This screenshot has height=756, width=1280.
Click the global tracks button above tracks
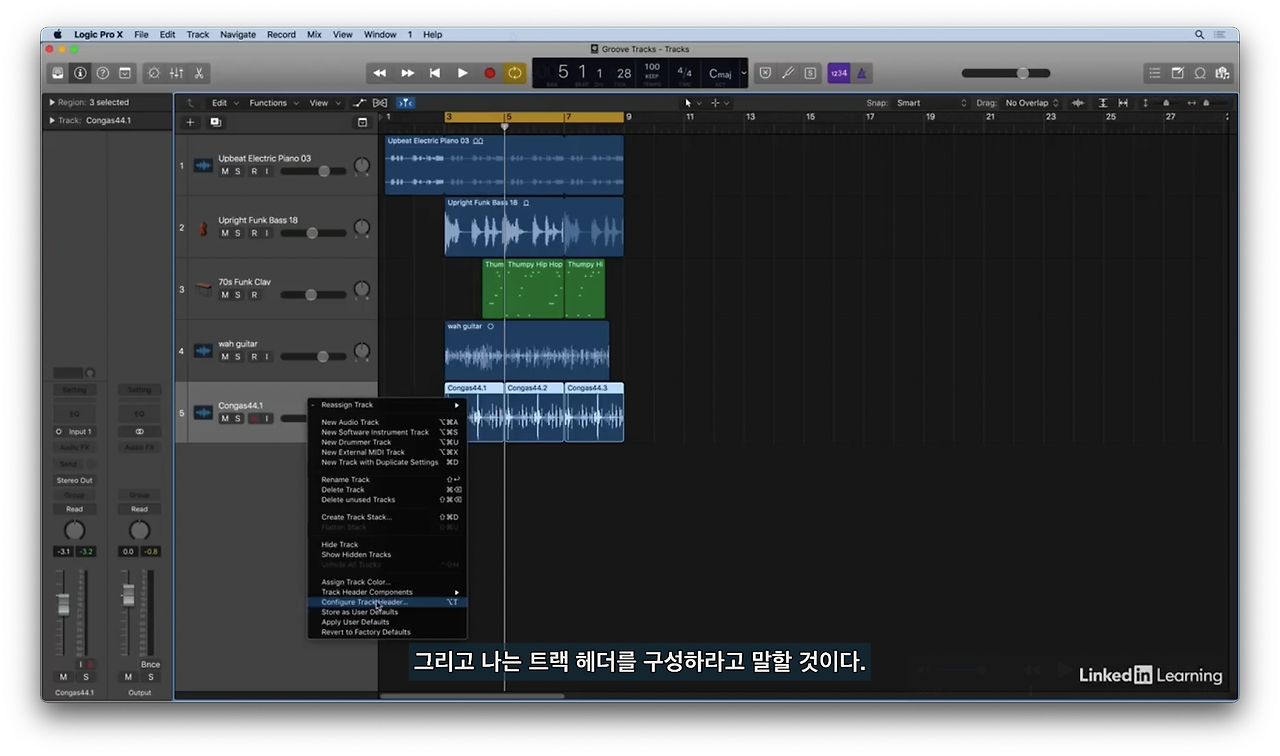(x=362, y=122)
